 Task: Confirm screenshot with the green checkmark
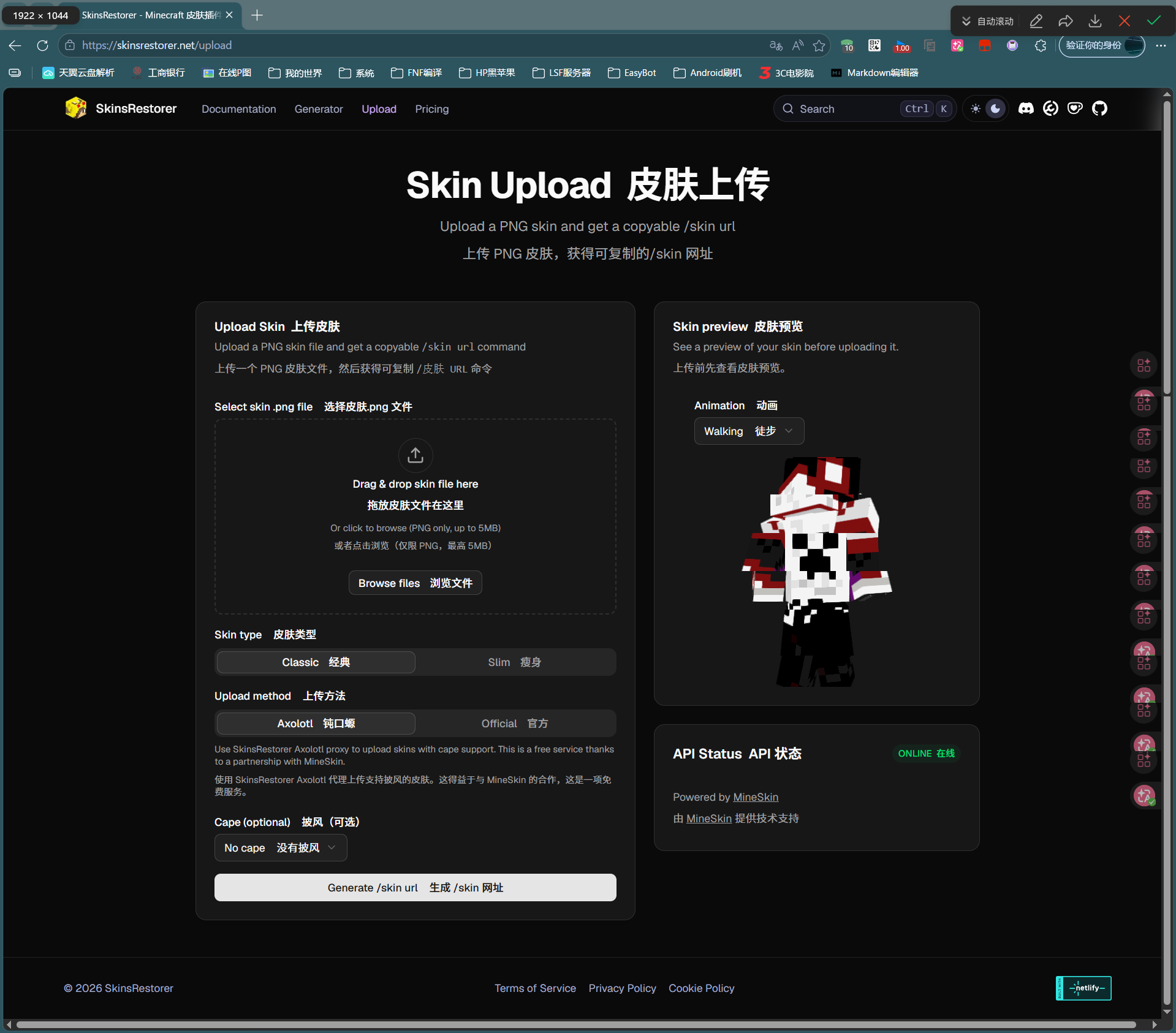(1154, 21)
